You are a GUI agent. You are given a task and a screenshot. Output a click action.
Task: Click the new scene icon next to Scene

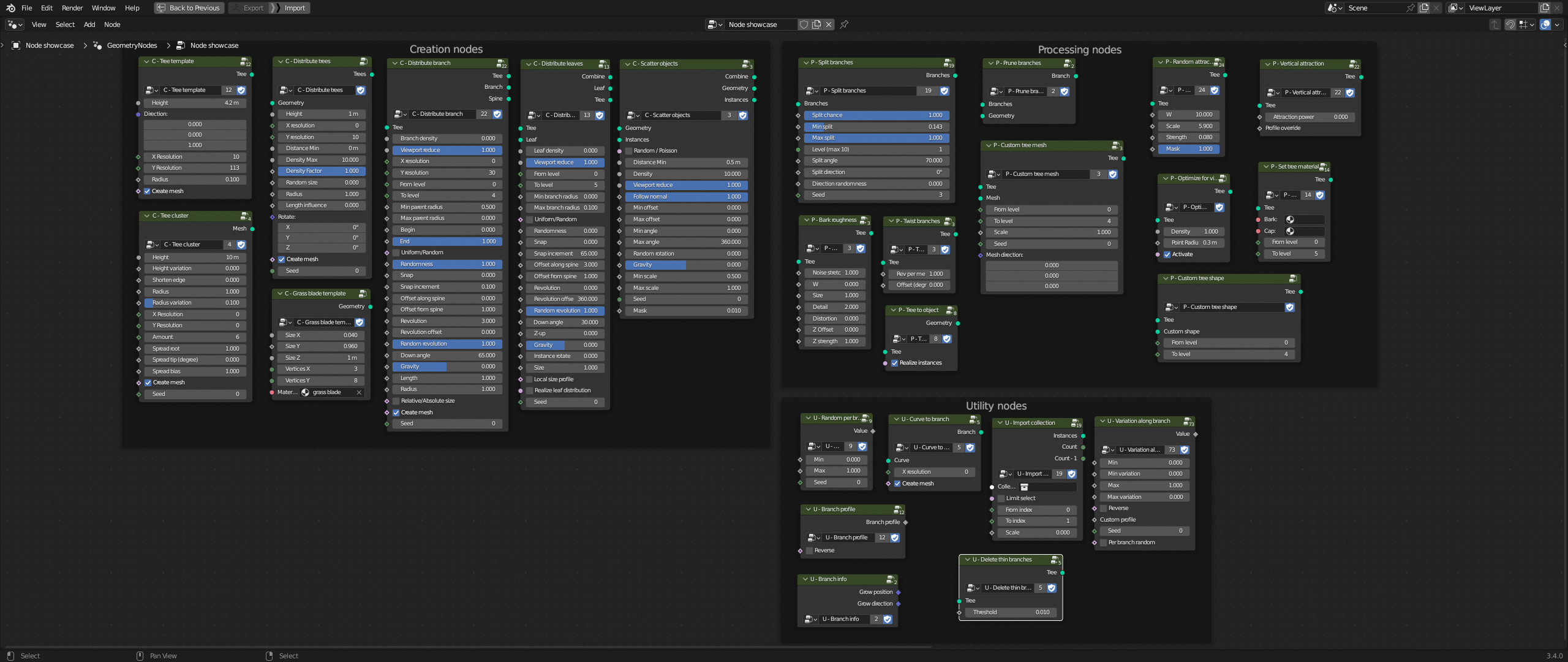[1424, 8]
